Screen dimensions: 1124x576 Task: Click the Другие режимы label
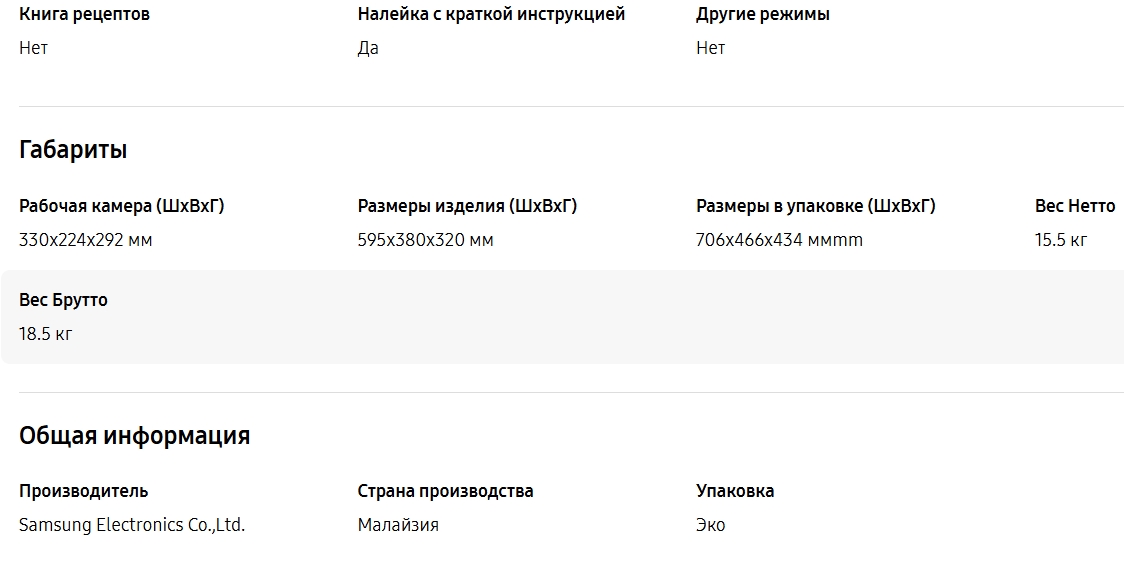pos(763,14)
